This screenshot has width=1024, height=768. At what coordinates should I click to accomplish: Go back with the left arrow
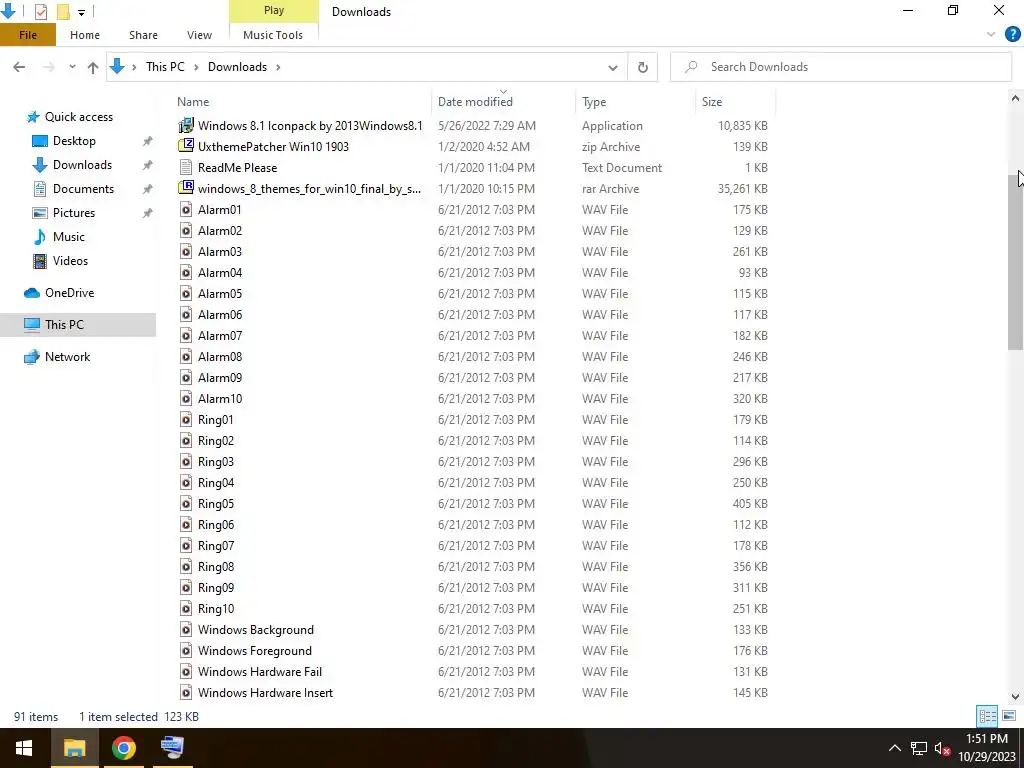point(19,67)
